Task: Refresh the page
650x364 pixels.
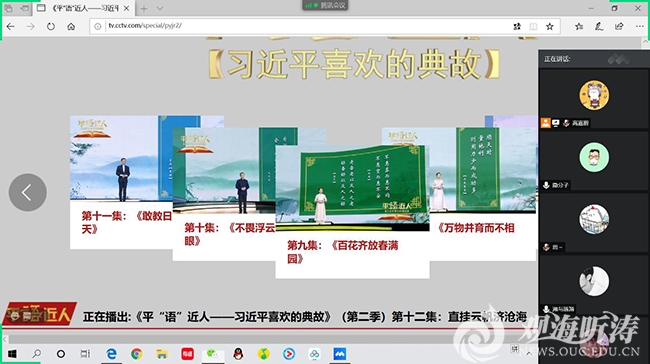Action: [51, 27]
